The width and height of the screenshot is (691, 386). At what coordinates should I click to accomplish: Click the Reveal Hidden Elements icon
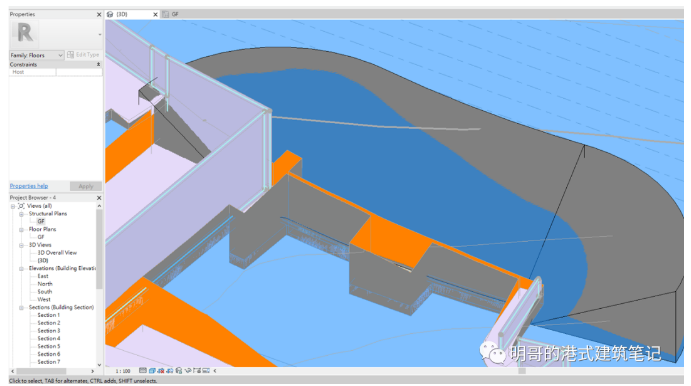click(197, 371)
